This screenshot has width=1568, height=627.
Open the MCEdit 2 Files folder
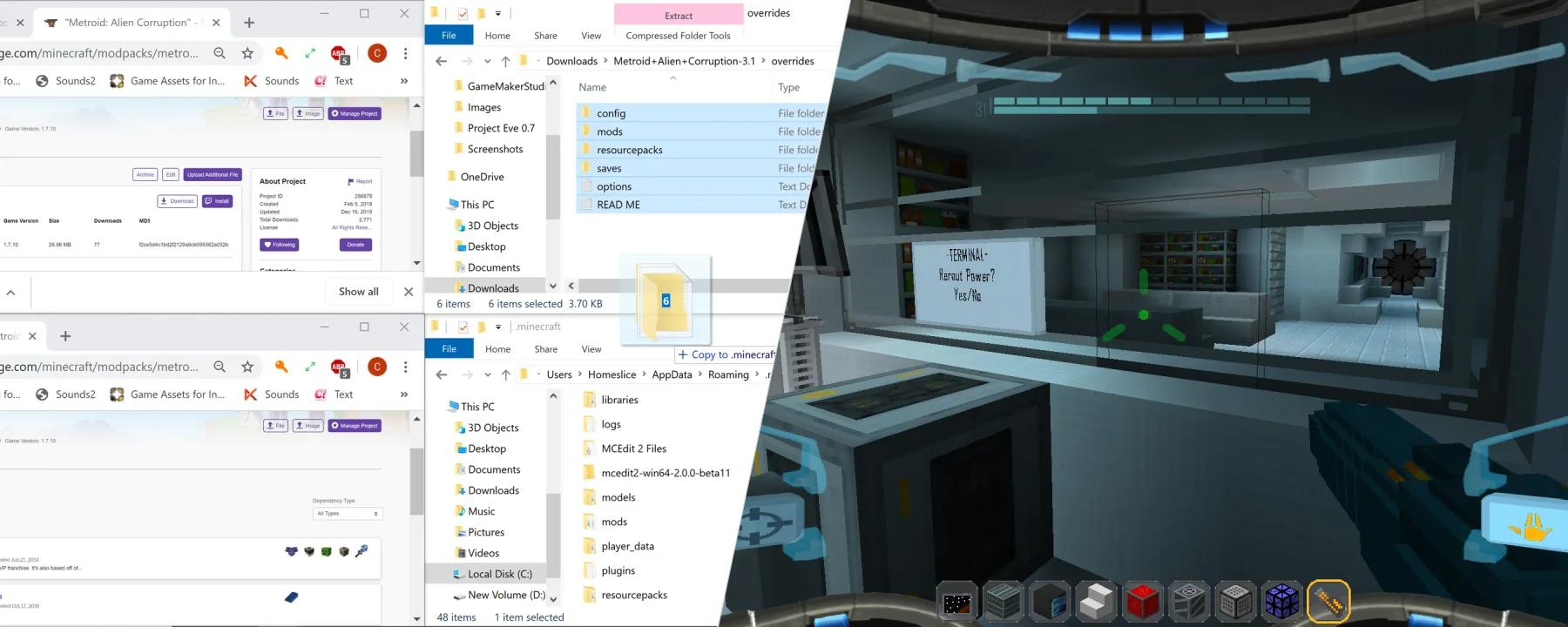[633, 448]
